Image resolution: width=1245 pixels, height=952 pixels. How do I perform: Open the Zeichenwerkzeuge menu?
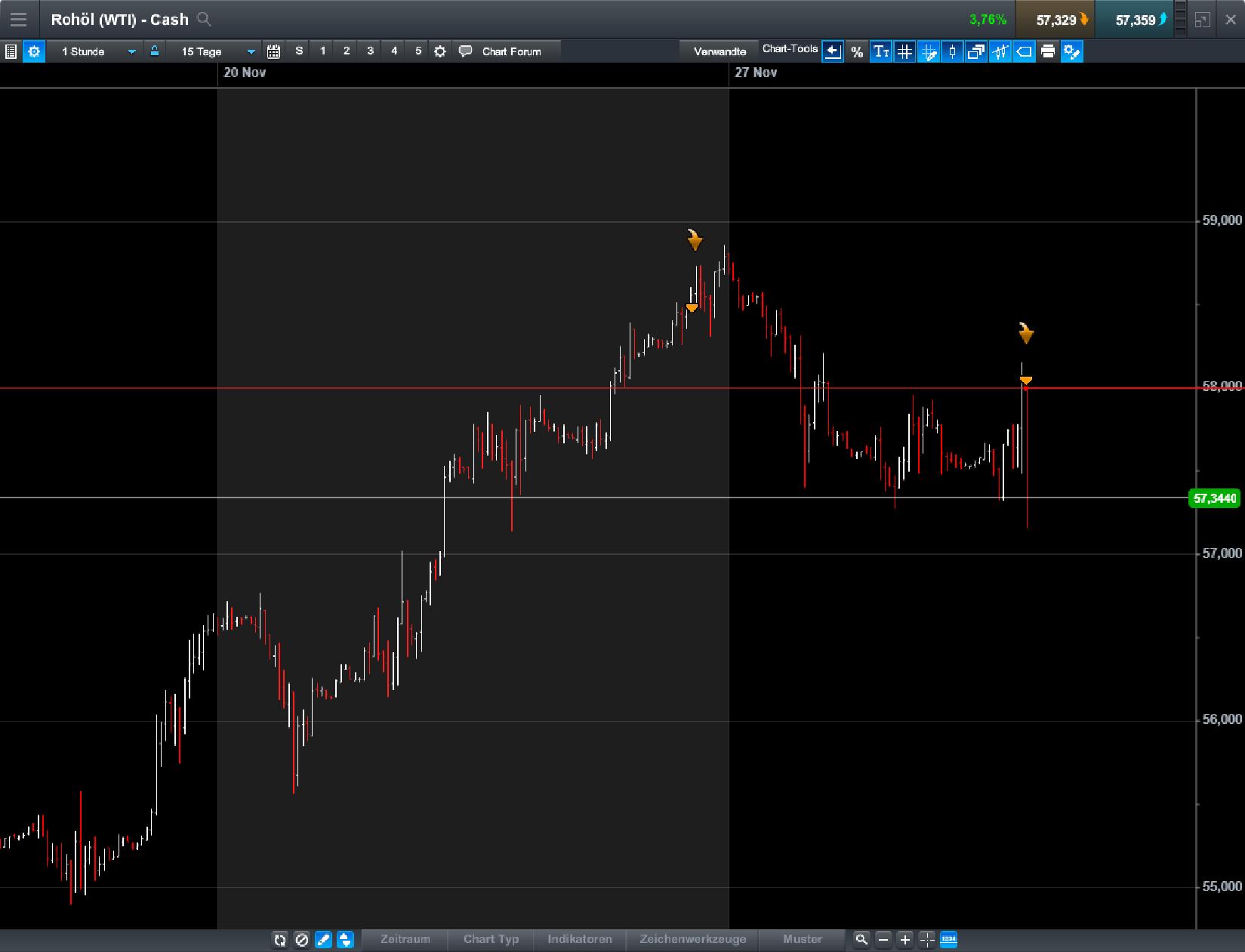(692, 940)
